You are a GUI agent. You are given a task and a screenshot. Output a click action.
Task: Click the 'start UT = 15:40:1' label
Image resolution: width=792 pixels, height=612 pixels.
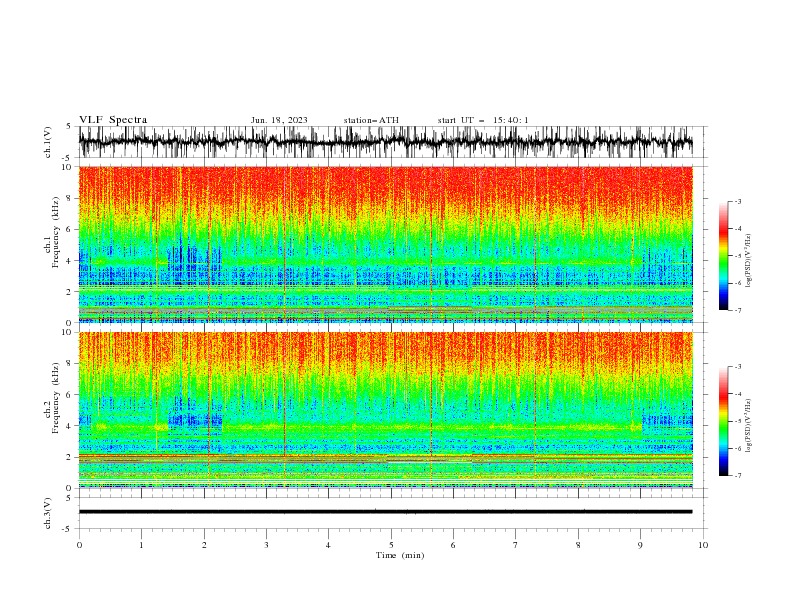click(x=483, y=120)
